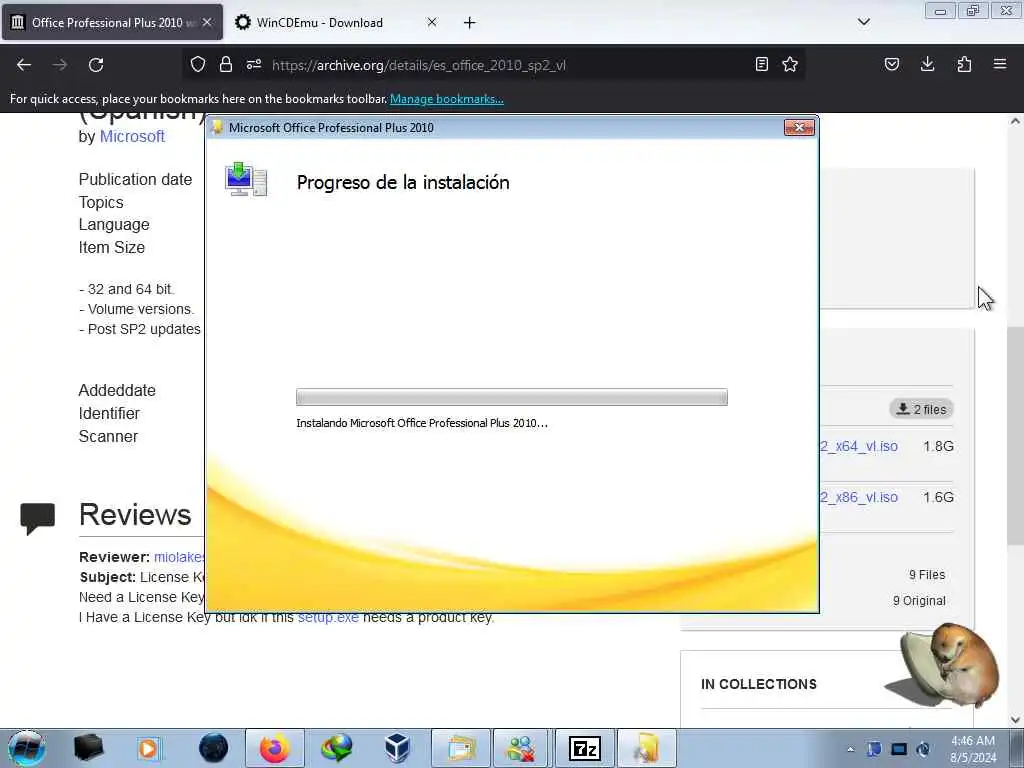Click the taskbar clock 4:46 AM
Screen dimensions: 1024x768
click(x=973, y=741)
